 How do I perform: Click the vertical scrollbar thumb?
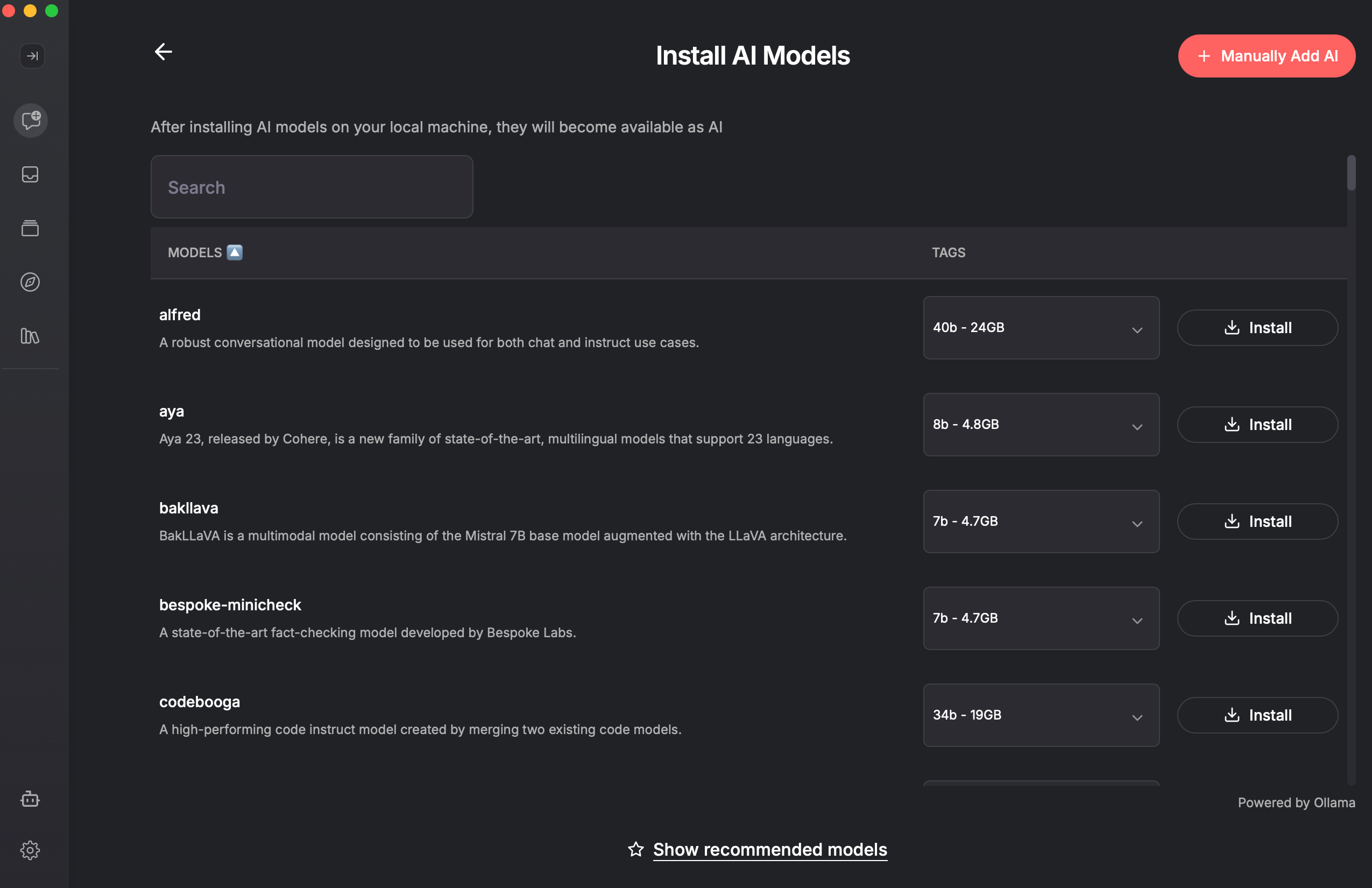[x=1350, y=172]
